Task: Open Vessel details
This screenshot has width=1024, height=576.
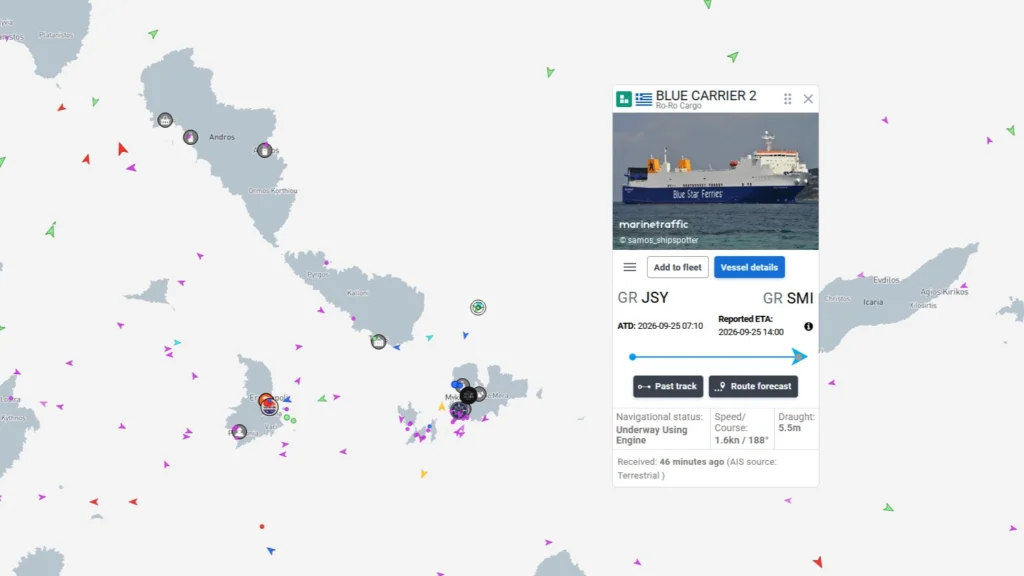Action: [x=749, y=267]
